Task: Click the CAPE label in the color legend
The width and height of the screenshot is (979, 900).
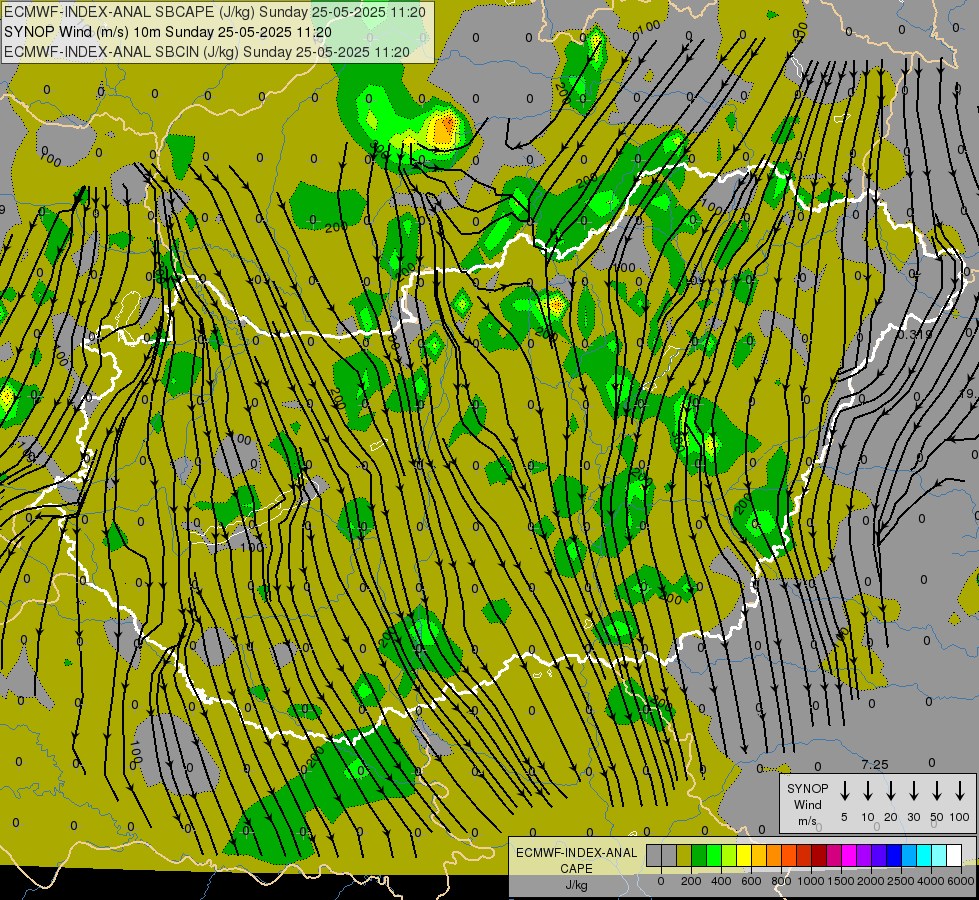Action: click(x=576, y=869)
